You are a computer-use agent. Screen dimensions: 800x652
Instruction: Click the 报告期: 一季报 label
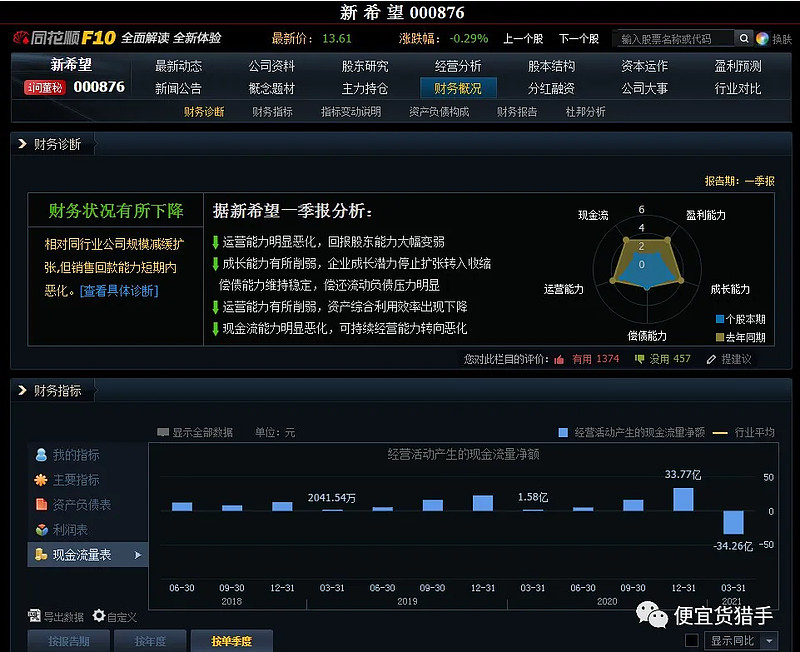739,181
